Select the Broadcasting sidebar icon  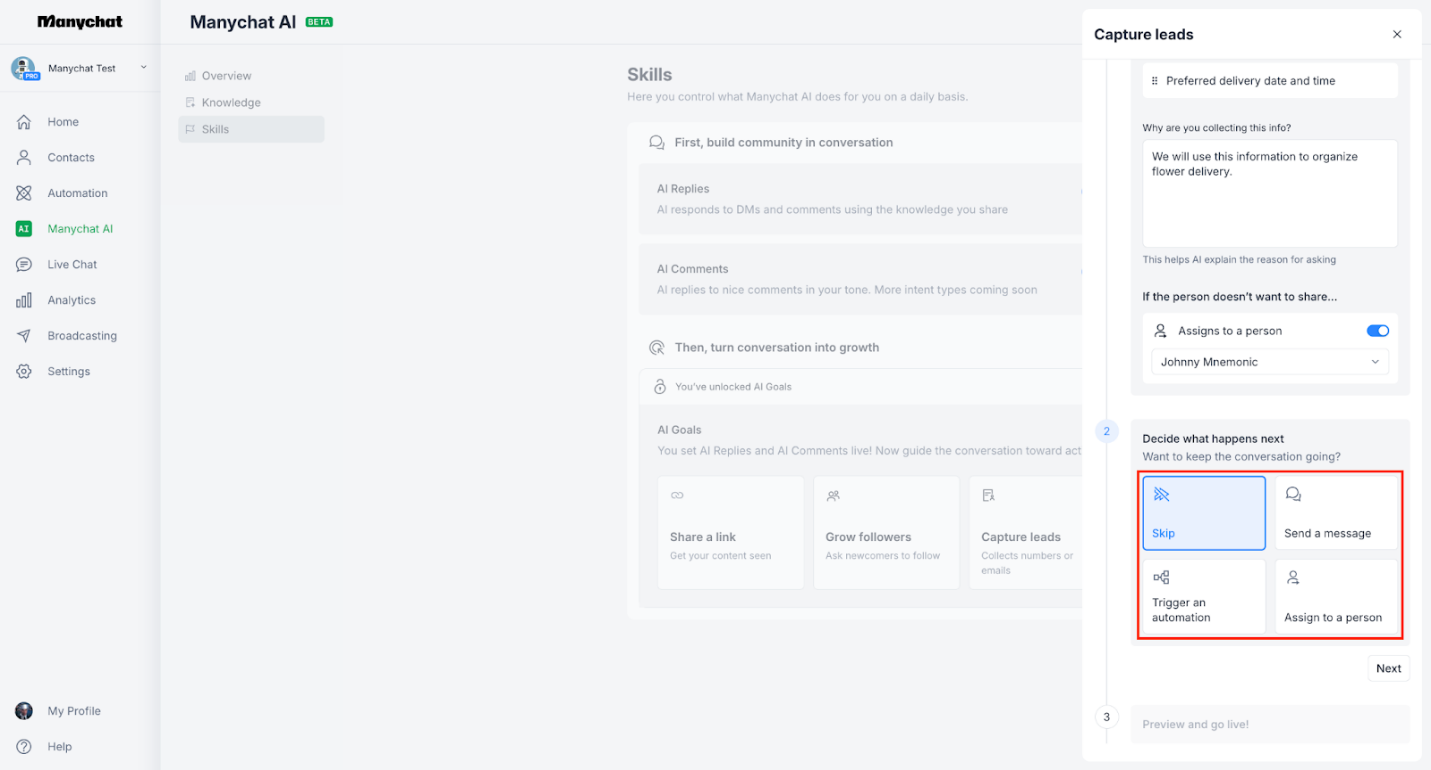point(82,335)
